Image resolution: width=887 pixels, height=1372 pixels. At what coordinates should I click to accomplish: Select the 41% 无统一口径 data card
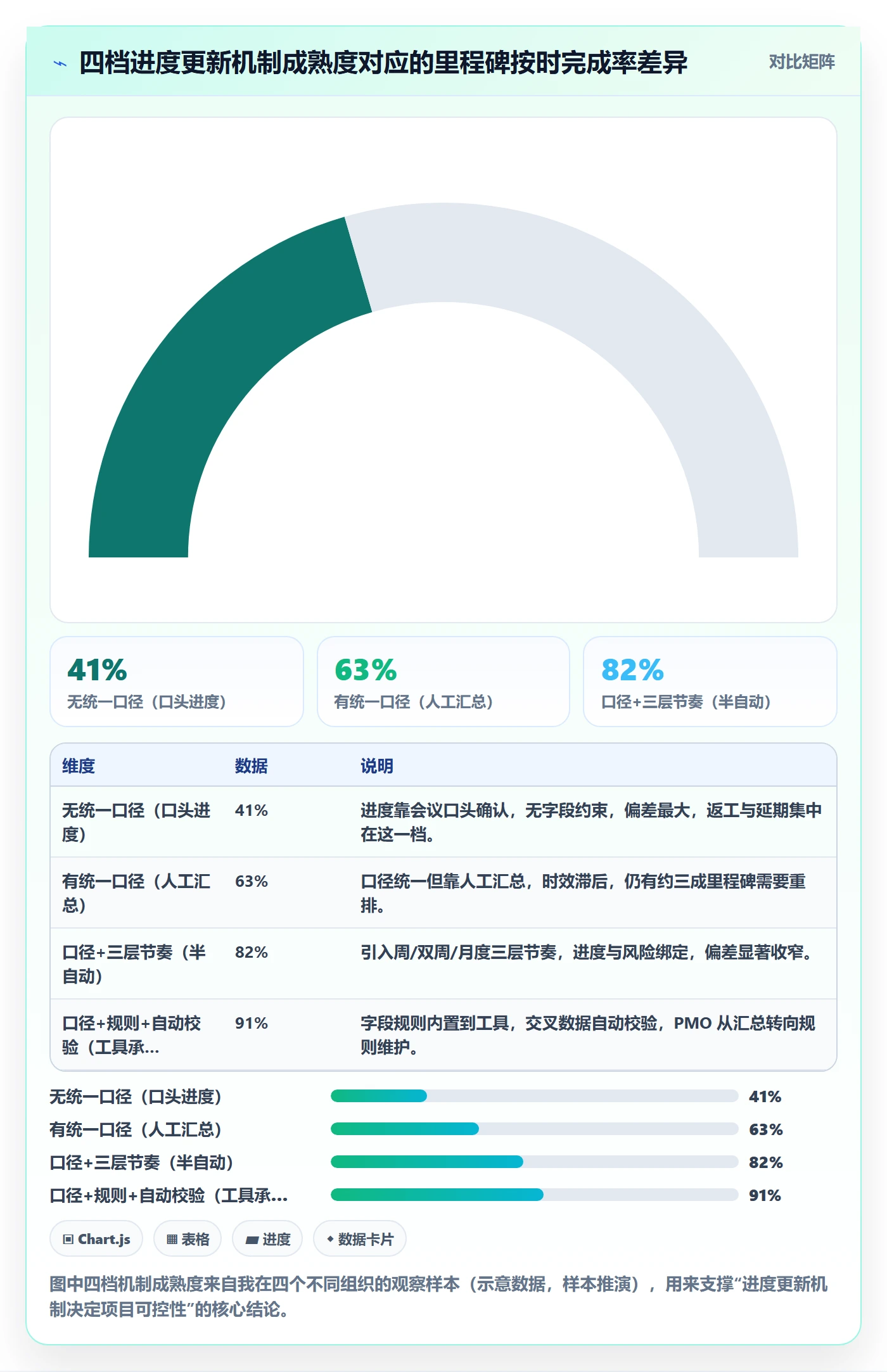177,682
